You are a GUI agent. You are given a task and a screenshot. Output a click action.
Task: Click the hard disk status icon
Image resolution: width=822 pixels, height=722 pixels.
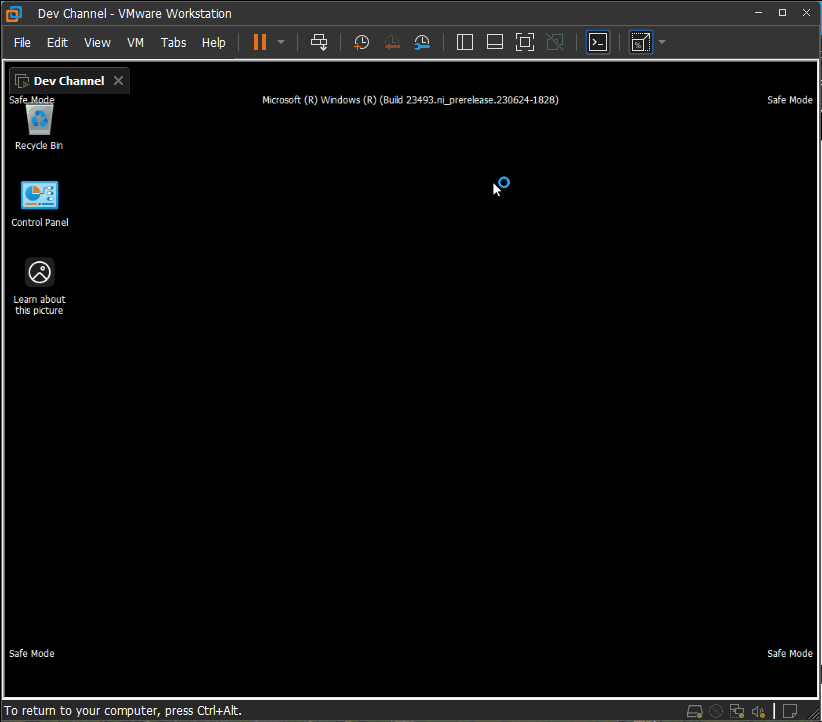click(695, 711)
